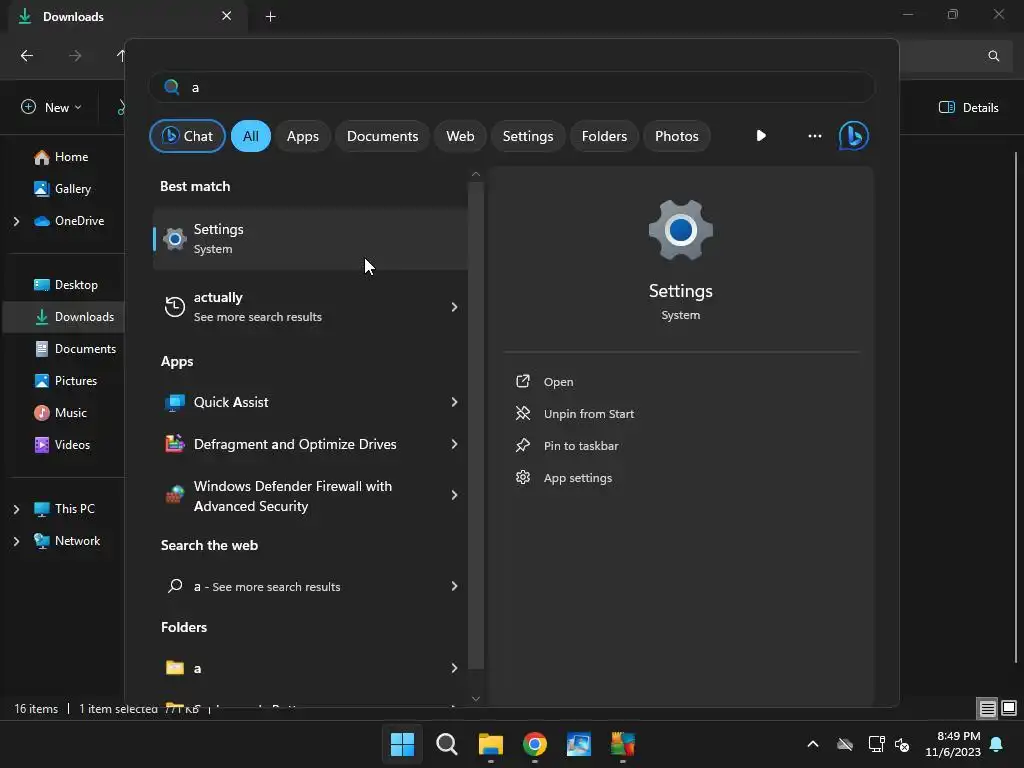Open File Explorer from the taskbar
The width and height of the screenshot is (1024, 768).
(490, 744)
